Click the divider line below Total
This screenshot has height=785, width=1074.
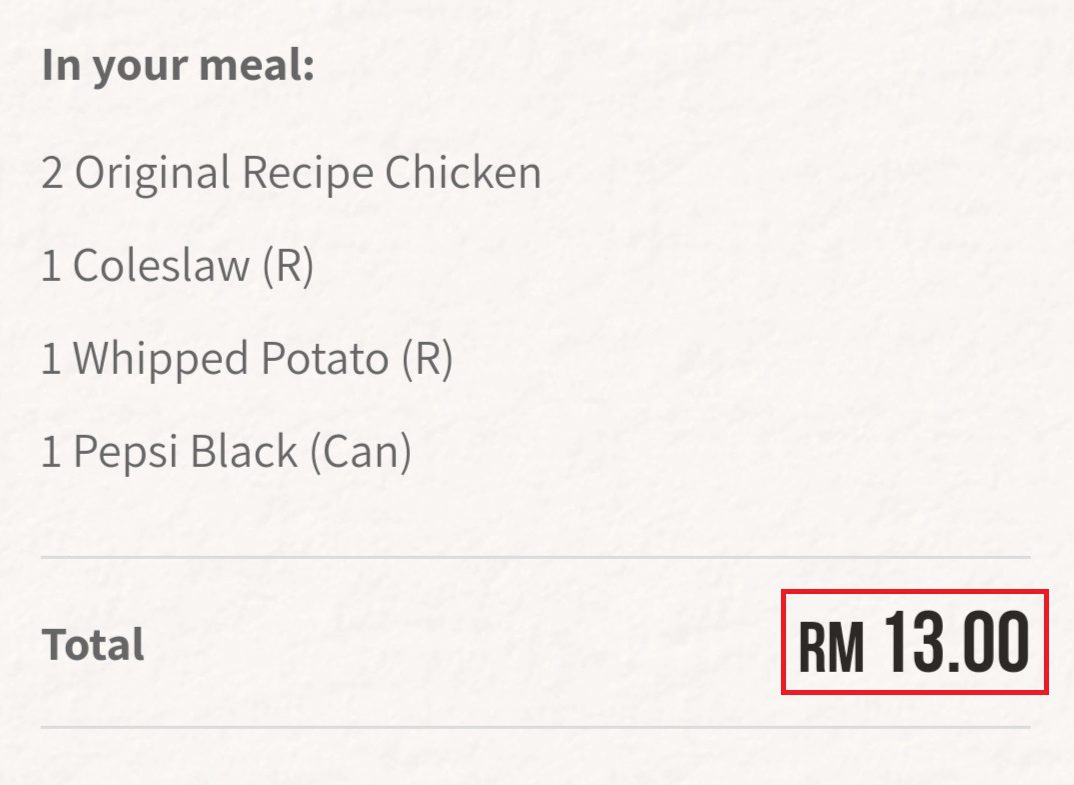(535, 727)
